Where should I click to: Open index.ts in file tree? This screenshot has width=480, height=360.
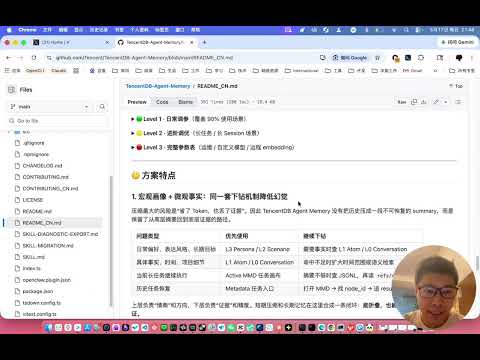point(31,268)
